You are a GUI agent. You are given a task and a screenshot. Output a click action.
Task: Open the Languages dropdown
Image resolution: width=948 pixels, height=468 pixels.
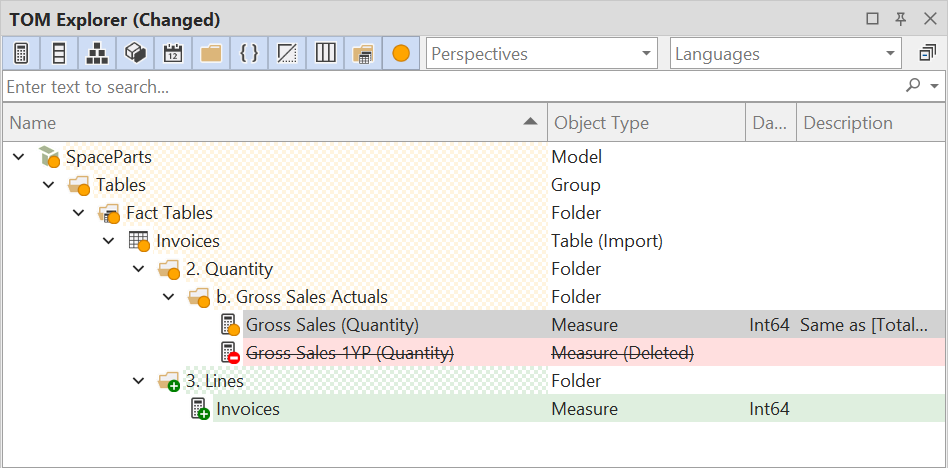click(786, 54)
